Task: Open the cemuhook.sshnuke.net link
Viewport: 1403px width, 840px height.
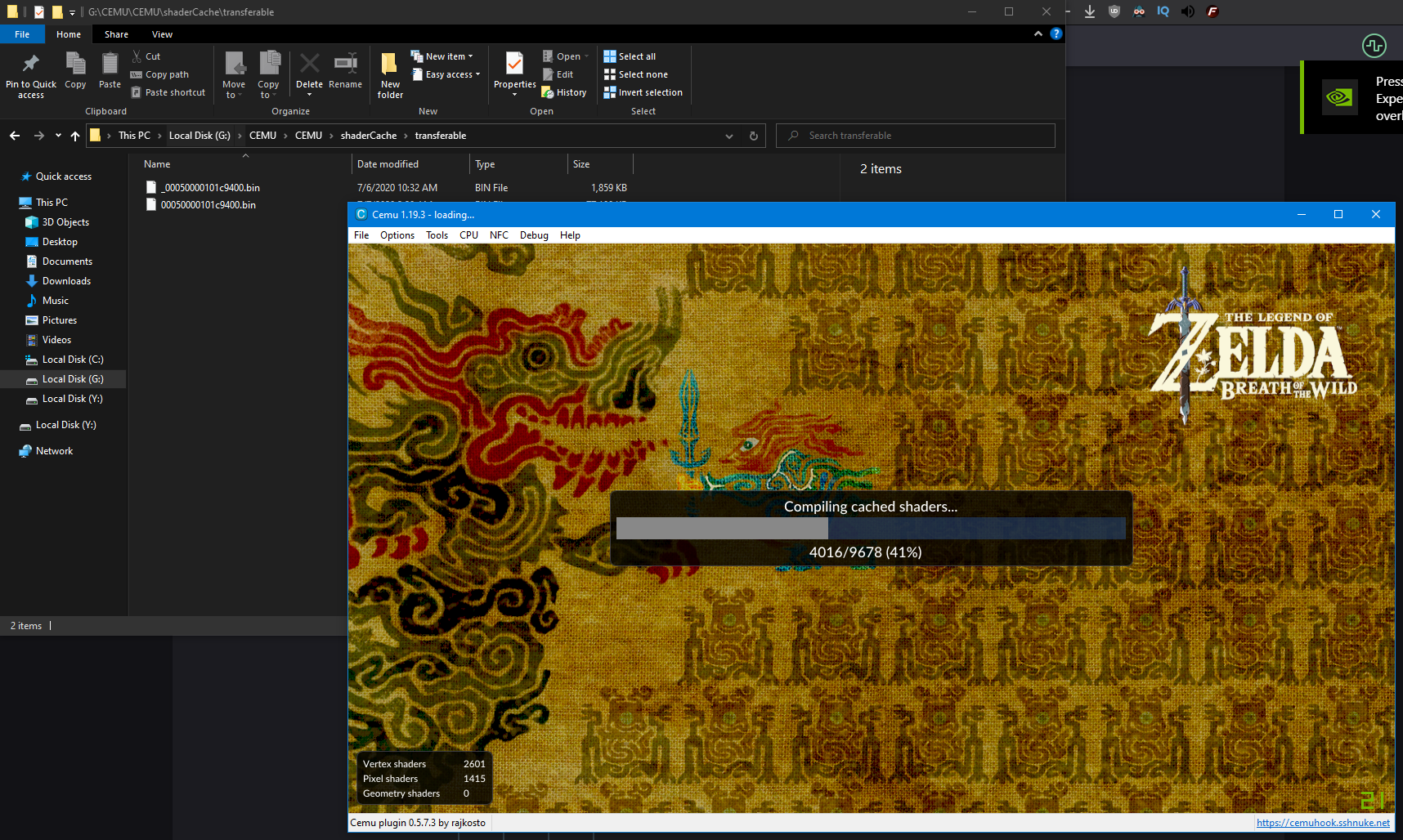Action: click(1323, 823)
